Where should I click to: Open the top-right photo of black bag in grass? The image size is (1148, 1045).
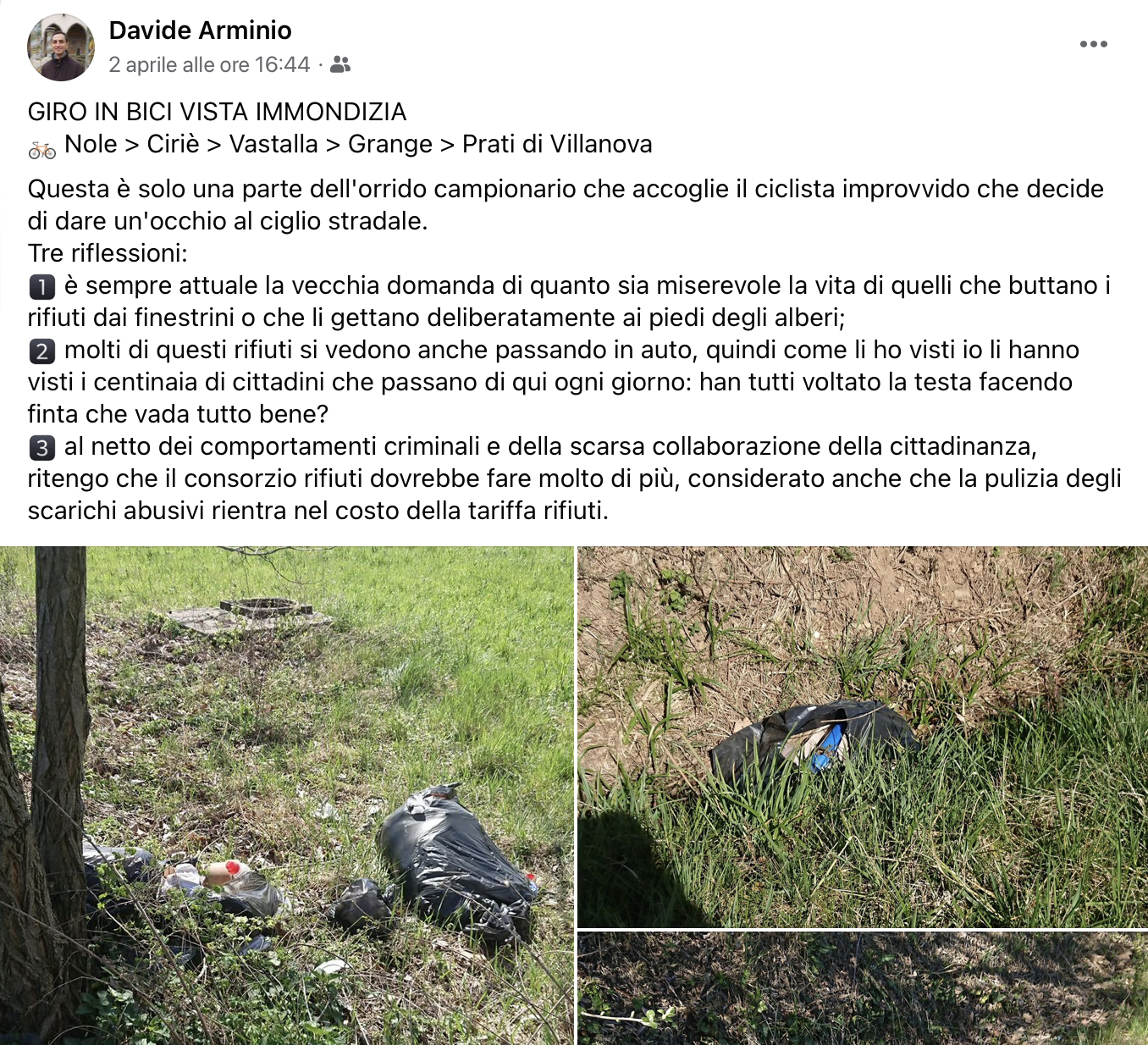(x=863, y=737)
